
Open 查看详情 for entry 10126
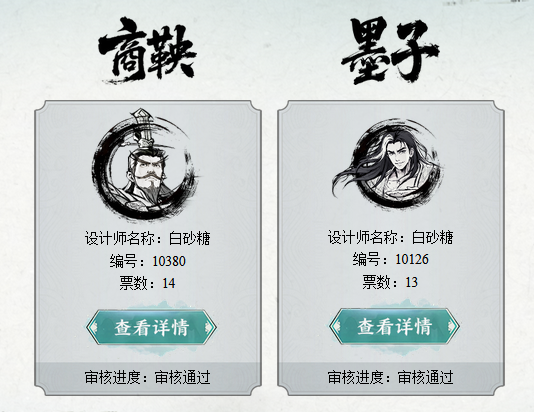(394, 326)
